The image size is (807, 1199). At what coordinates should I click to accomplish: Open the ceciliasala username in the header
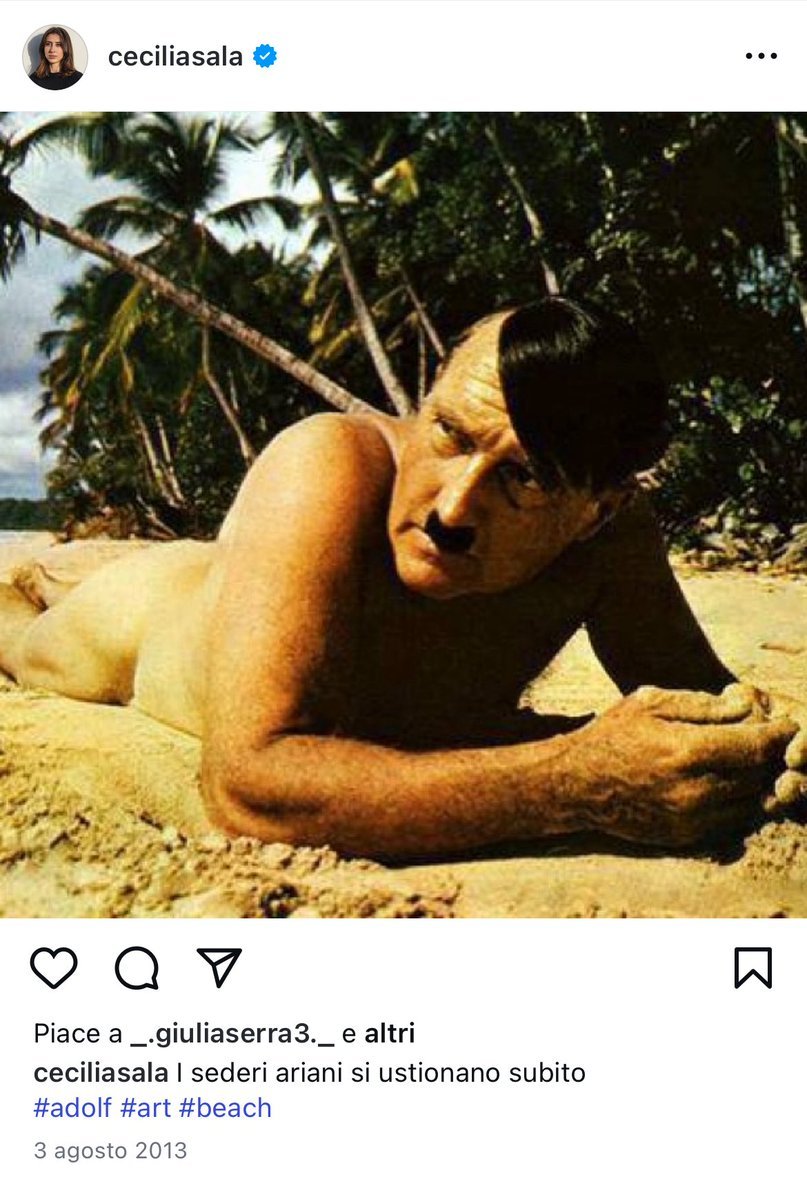[175, 56]
